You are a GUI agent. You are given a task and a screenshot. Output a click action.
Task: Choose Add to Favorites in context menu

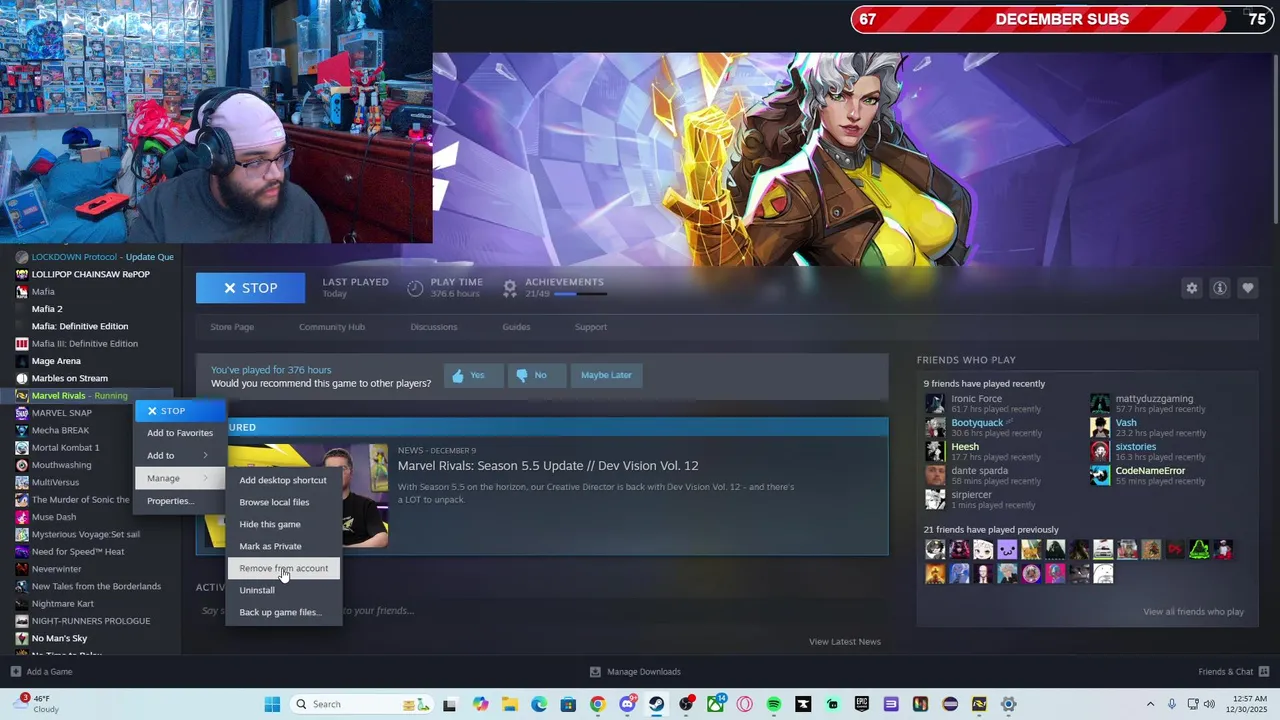(x=181, y=433)
